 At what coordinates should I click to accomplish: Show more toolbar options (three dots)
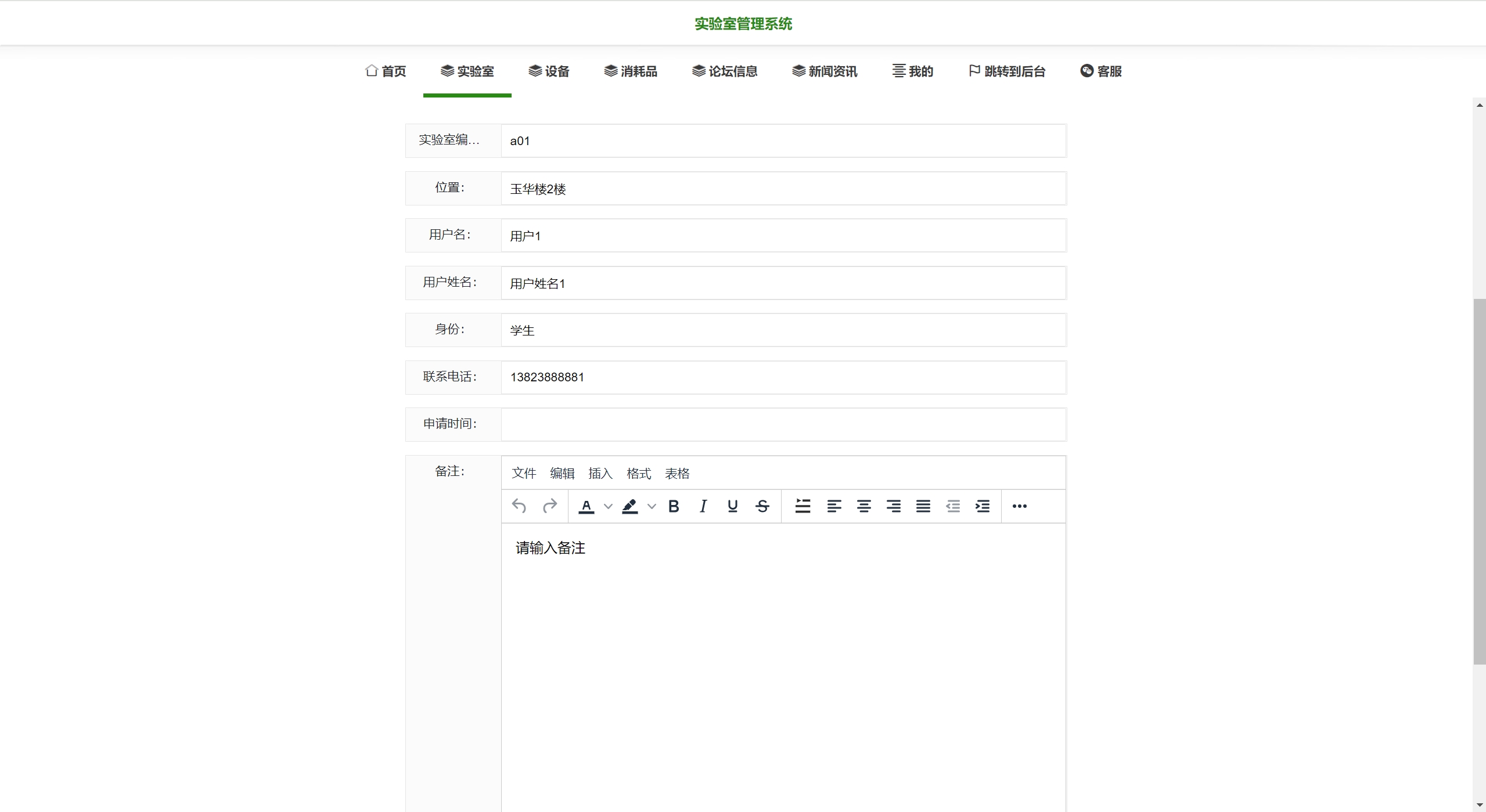pos(1019,506)
